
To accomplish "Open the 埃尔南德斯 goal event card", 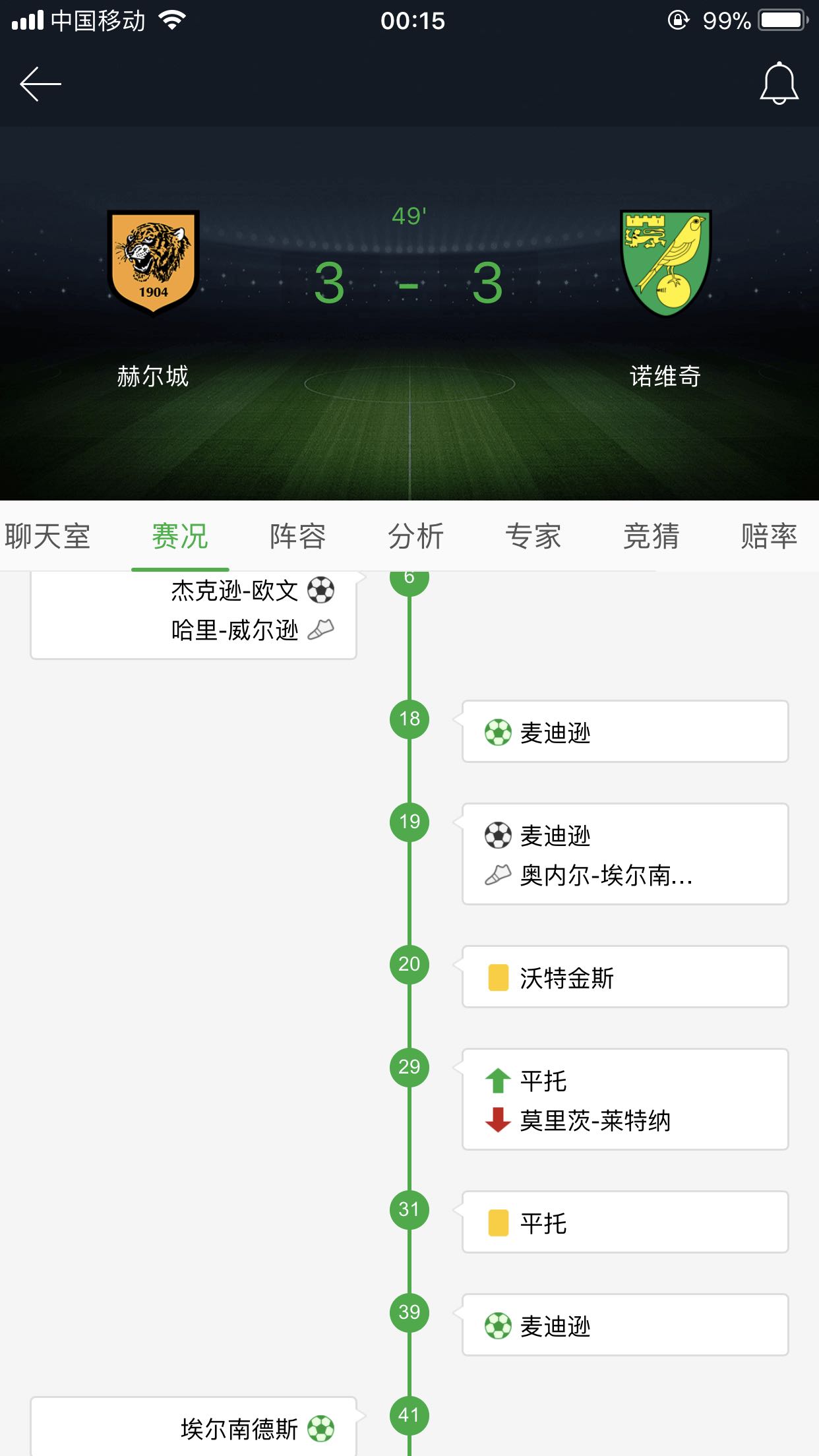I will pyautogui.click(x=193, y=1427).
